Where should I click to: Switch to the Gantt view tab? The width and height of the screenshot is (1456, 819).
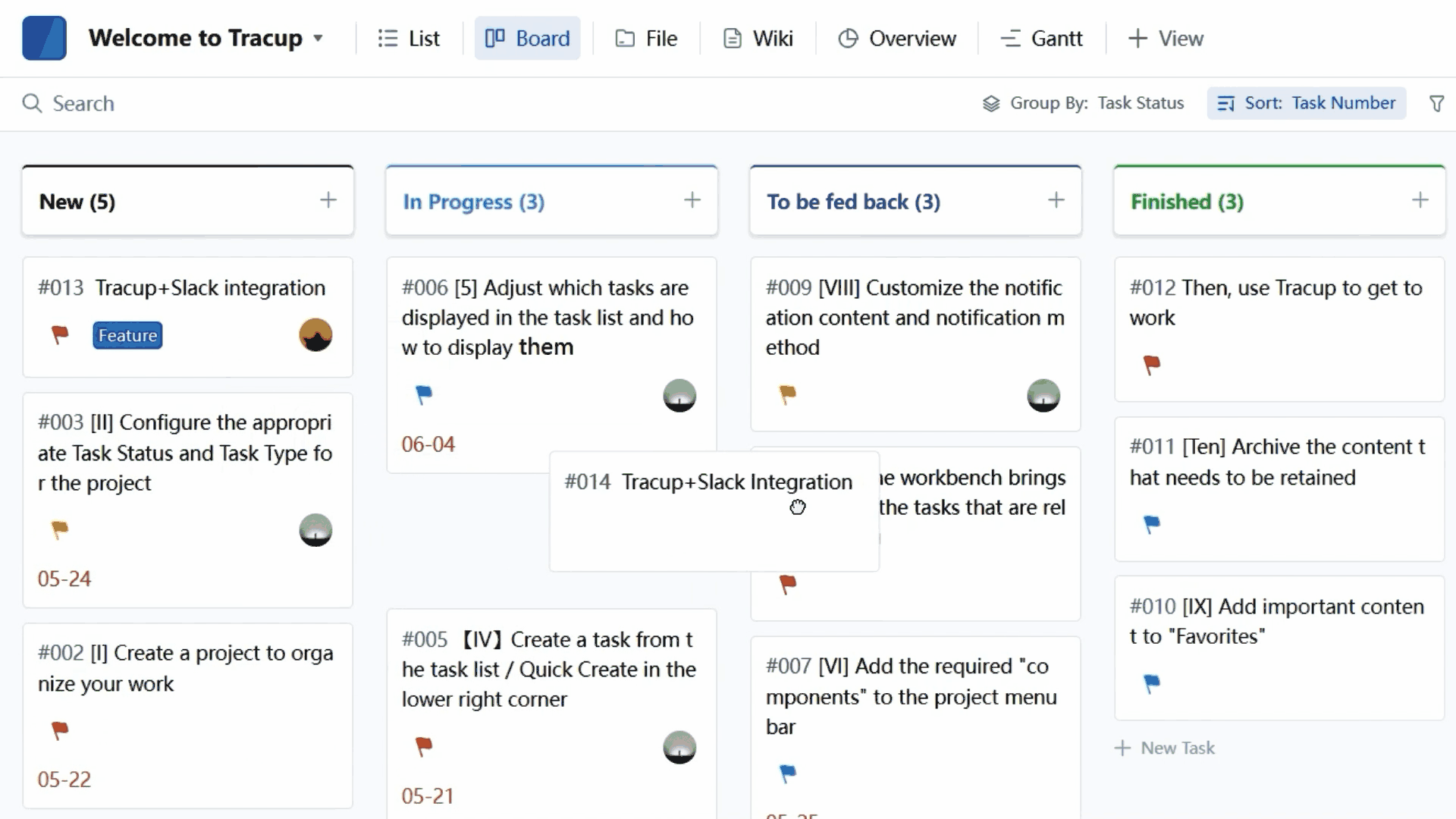tap(1041, 38)
